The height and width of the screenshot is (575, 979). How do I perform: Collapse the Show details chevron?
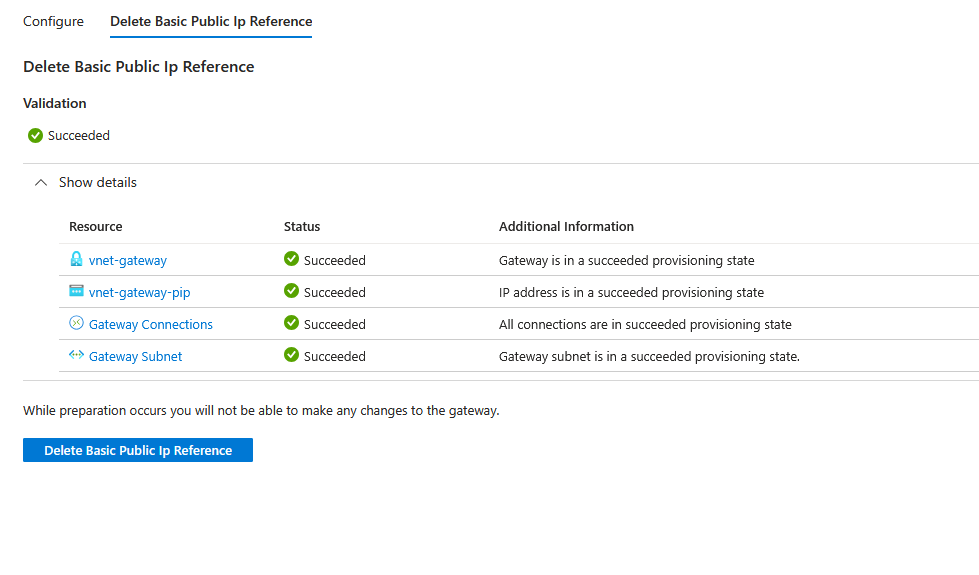pyautogui.click(x=41, y=183)
